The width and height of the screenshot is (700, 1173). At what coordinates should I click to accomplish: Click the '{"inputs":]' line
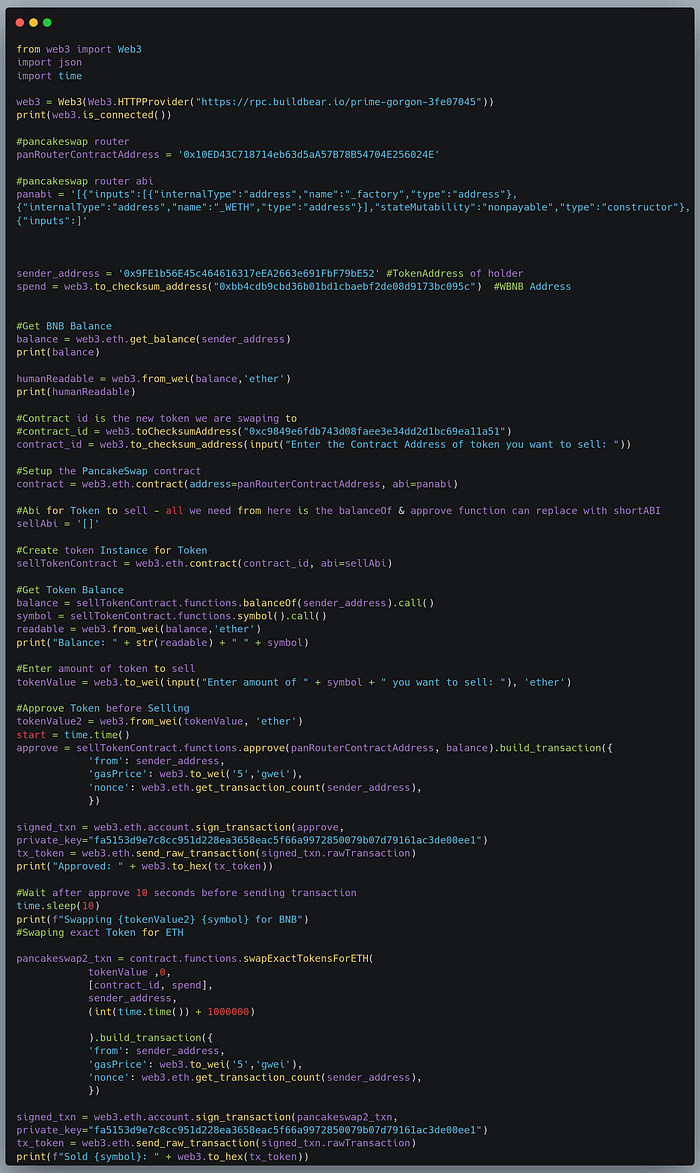(52, 221)
